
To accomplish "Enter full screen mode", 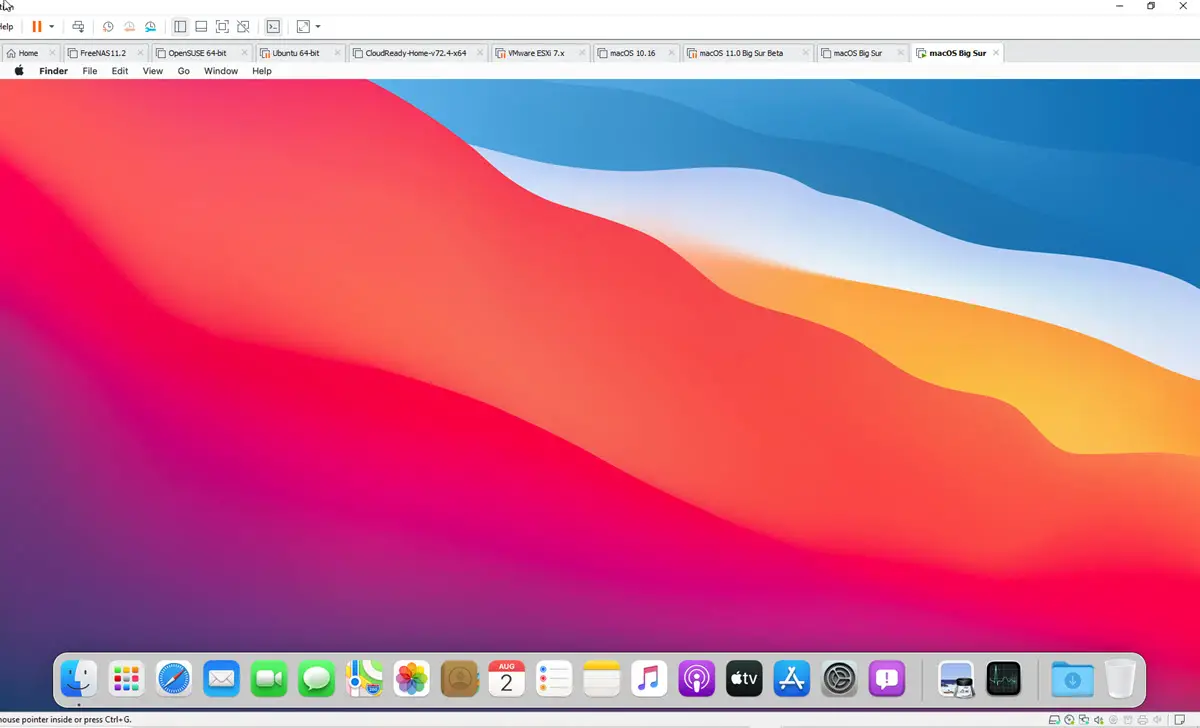I will click(x=222, y=27).
